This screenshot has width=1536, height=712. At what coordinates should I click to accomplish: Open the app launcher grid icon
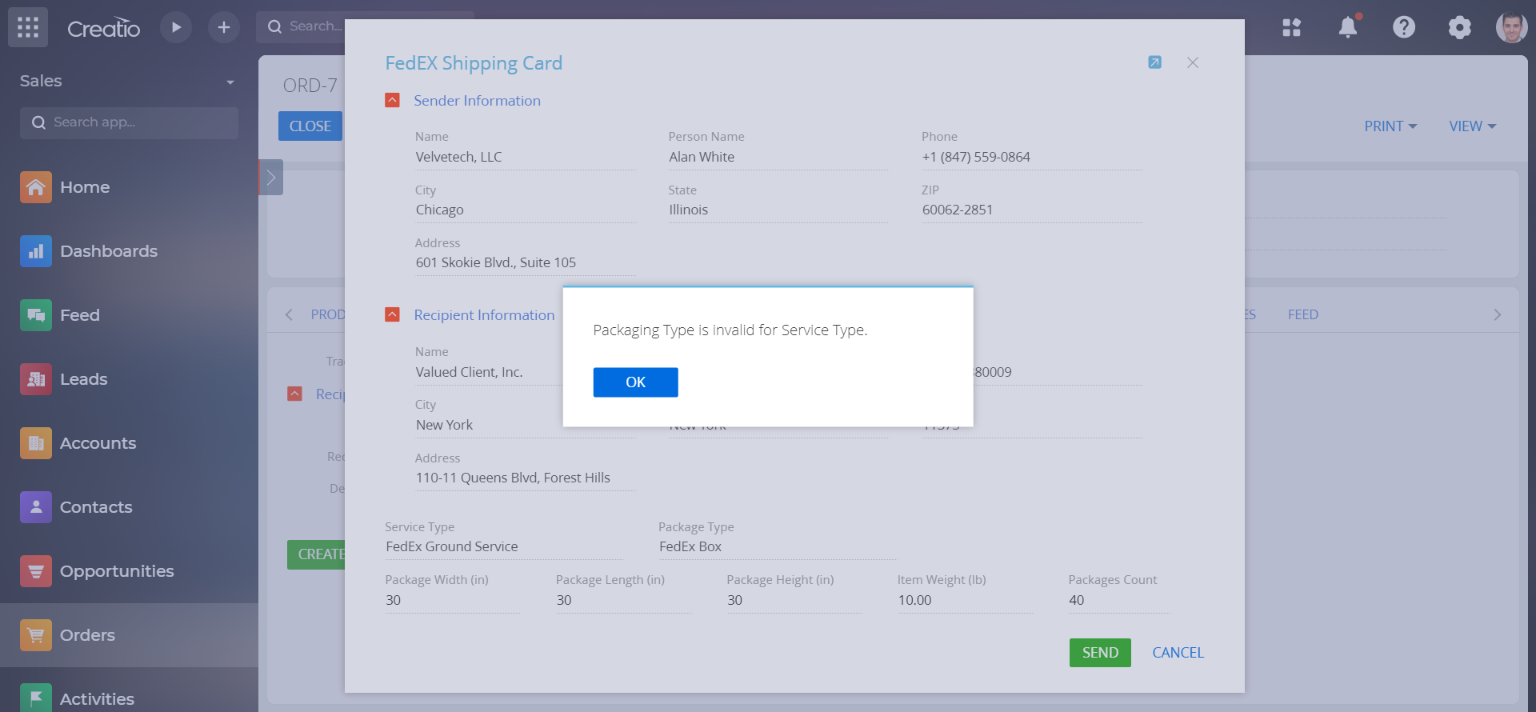pyautogui.click(x=28, y=27)
